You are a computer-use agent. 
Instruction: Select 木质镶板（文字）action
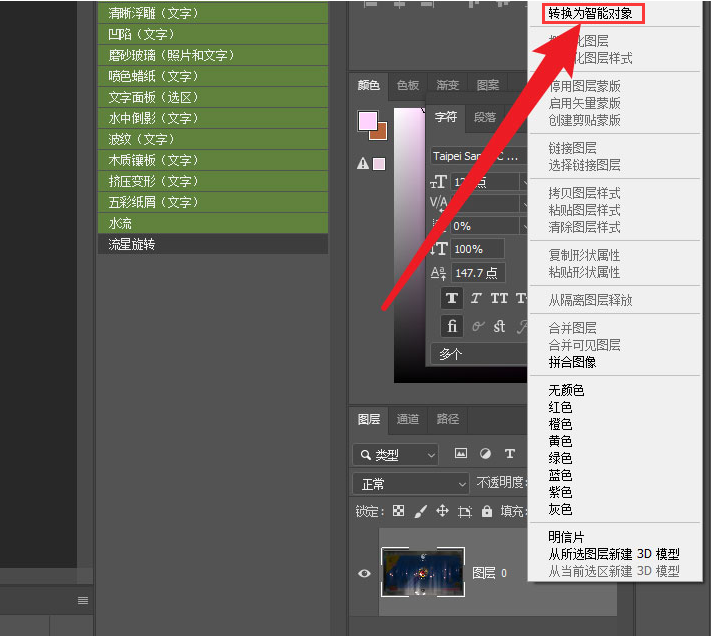click(213, 160)
